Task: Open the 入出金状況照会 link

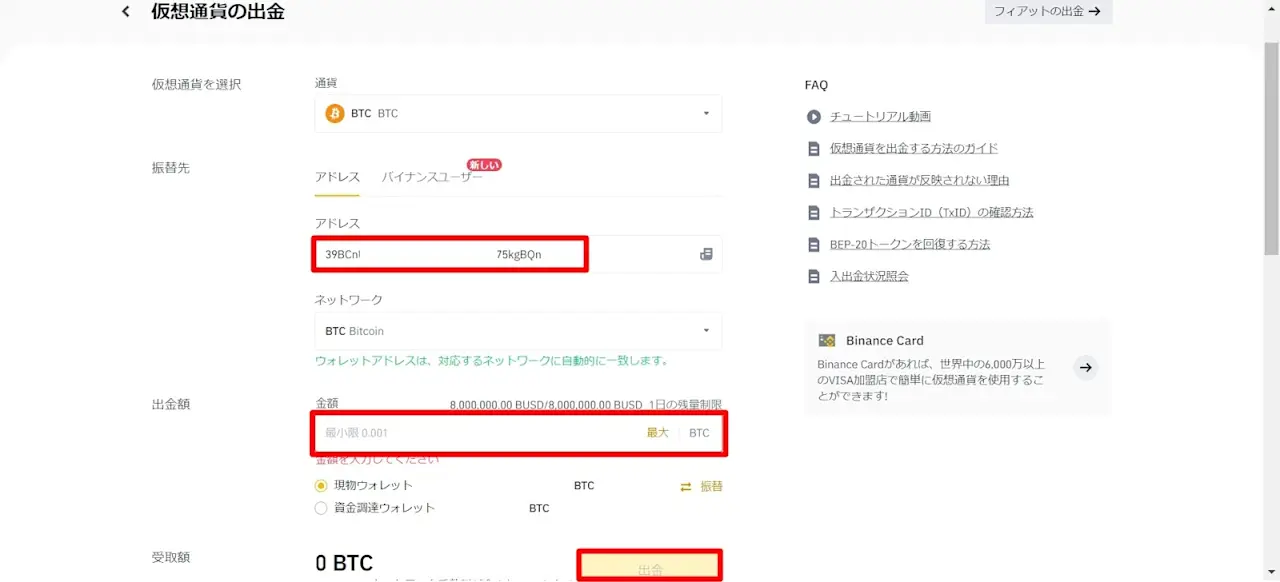Action: point(869,277)
